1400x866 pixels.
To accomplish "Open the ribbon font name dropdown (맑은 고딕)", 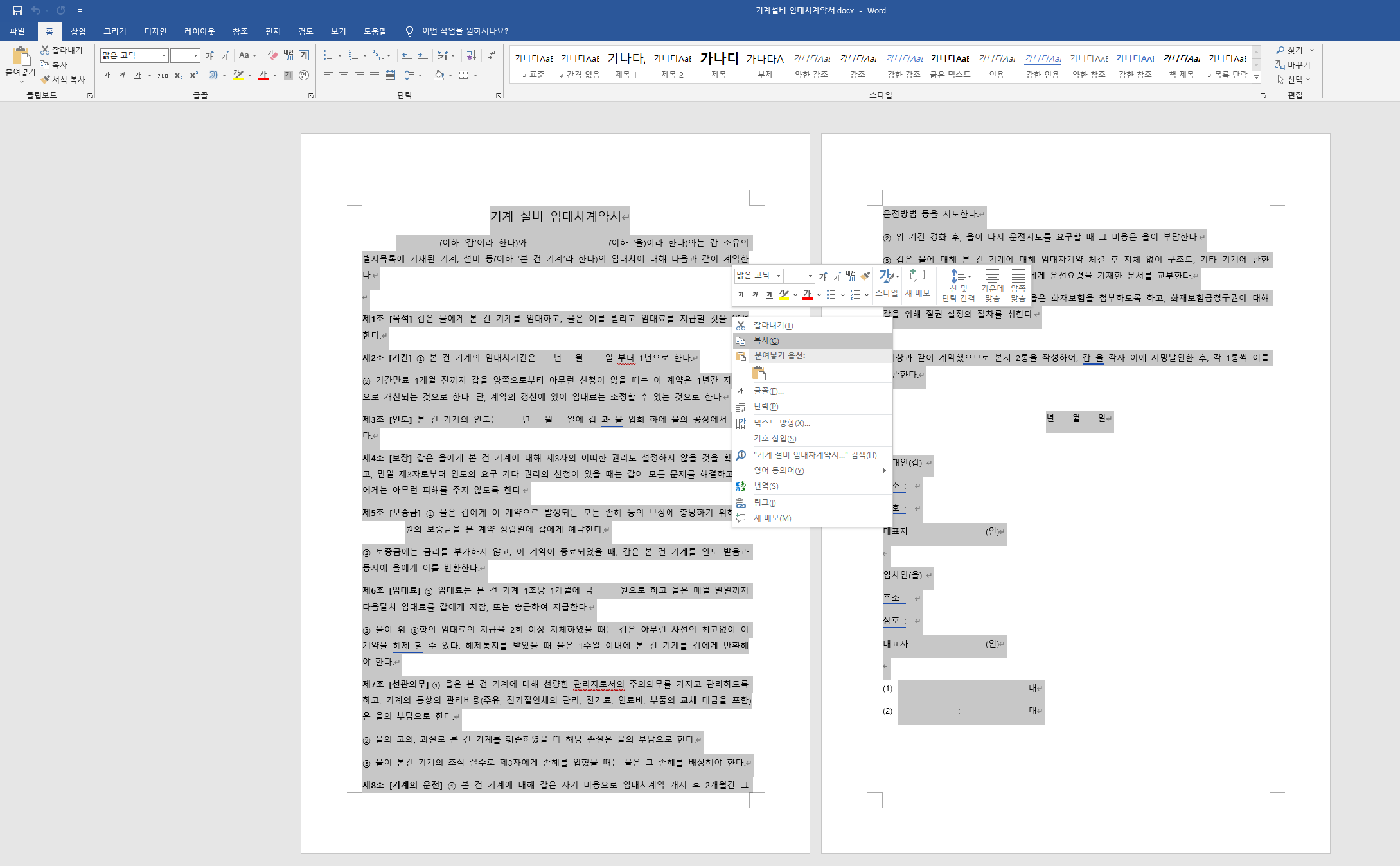I will click(164, 56).
